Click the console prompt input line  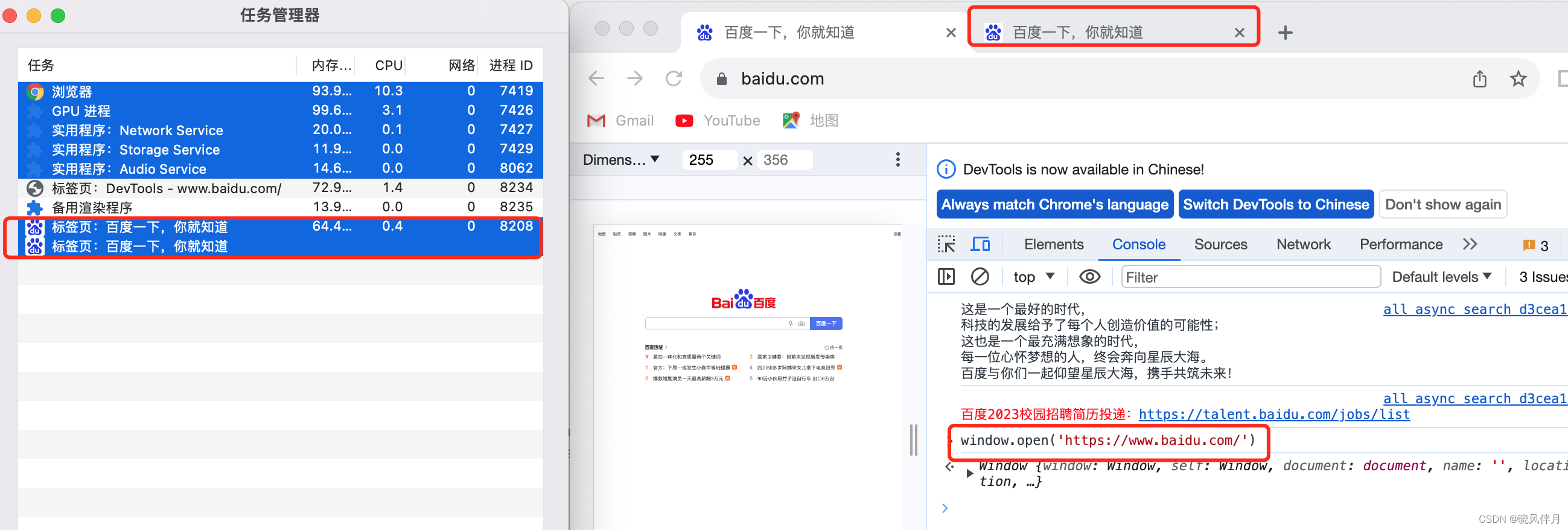pyautogui.click(x=1254, y=508)
